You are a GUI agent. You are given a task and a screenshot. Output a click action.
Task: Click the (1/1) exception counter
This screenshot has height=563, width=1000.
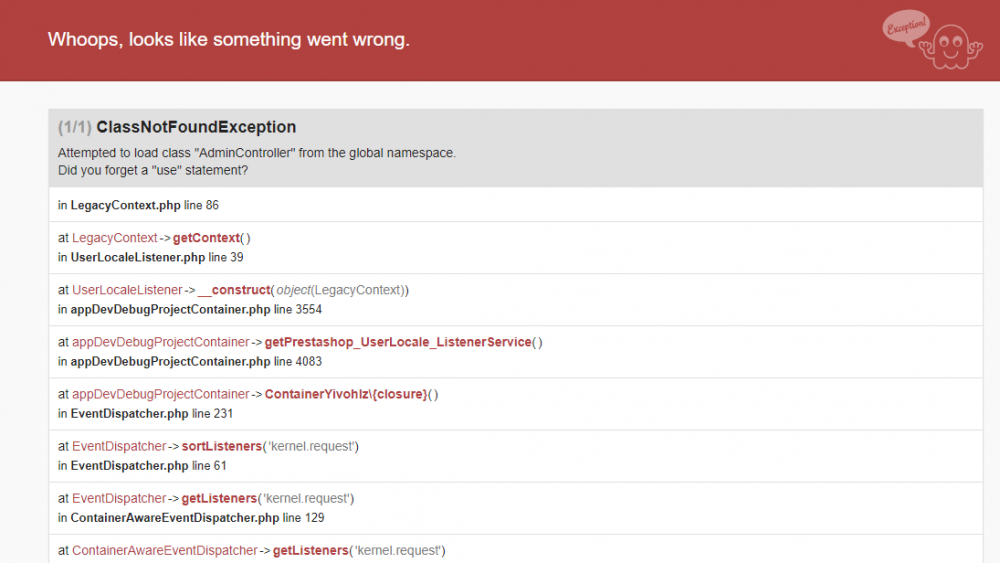point(74,127)
